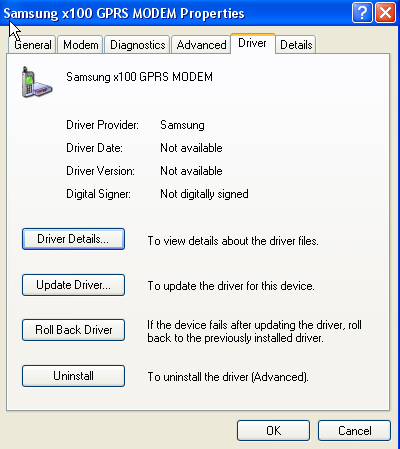Go to the Advanced tab
Viewport: 400px width, 449px height.
tap(201, 45)
